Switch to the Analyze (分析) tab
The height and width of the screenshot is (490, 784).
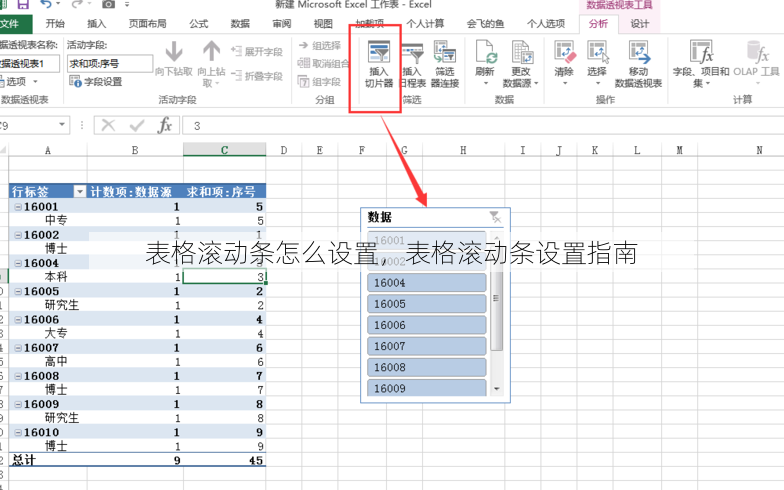coord(598,24)
